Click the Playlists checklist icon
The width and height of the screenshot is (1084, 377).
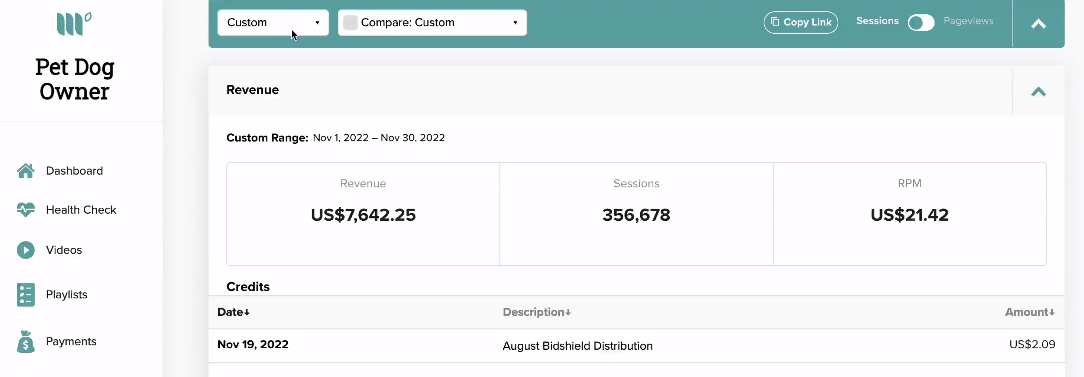tap(26, 295)
